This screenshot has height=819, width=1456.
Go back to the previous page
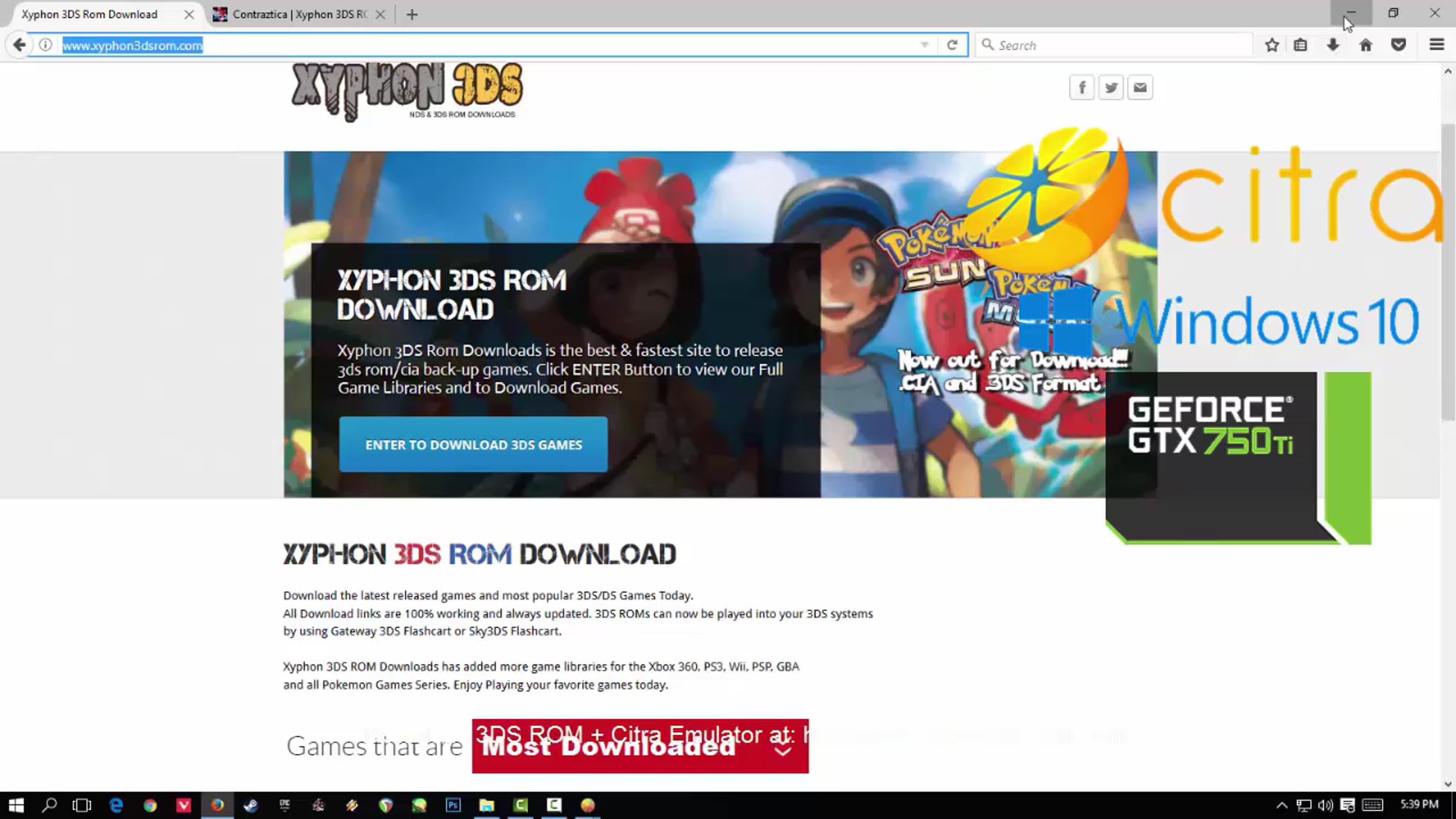click(x=19, y=45)
